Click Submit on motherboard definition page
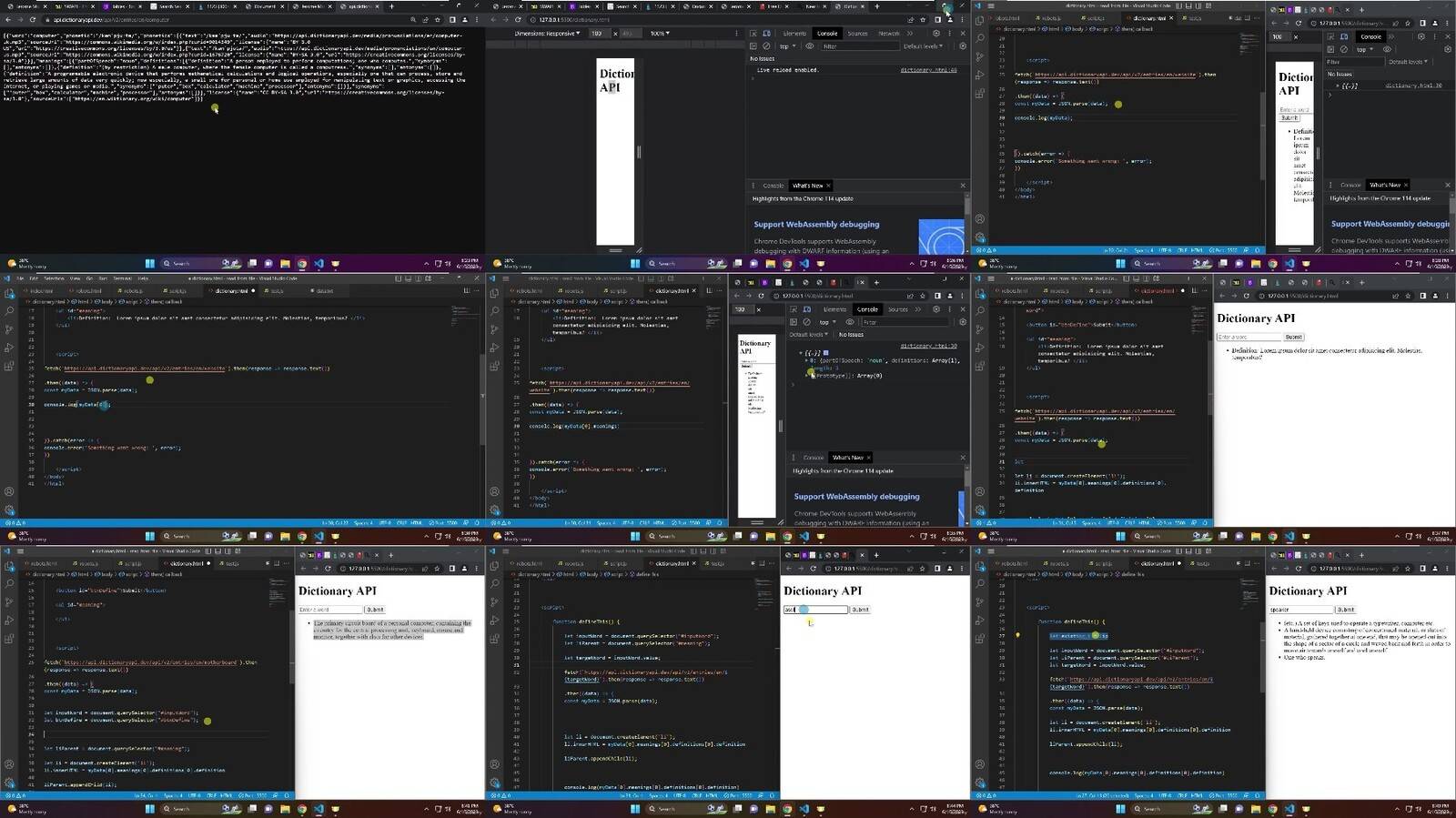 pyautogui.click(x=375, y=610)
